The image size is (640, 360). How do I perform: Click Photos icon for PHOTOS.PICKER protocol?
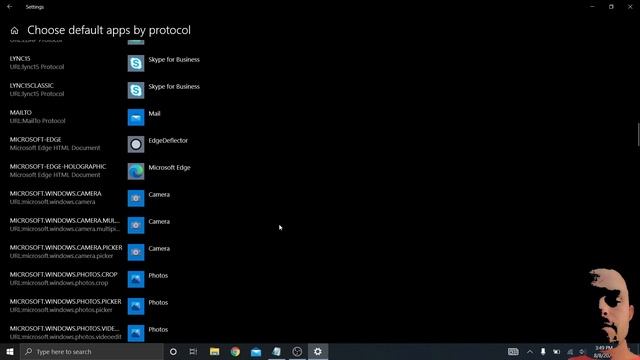[136, 306]
